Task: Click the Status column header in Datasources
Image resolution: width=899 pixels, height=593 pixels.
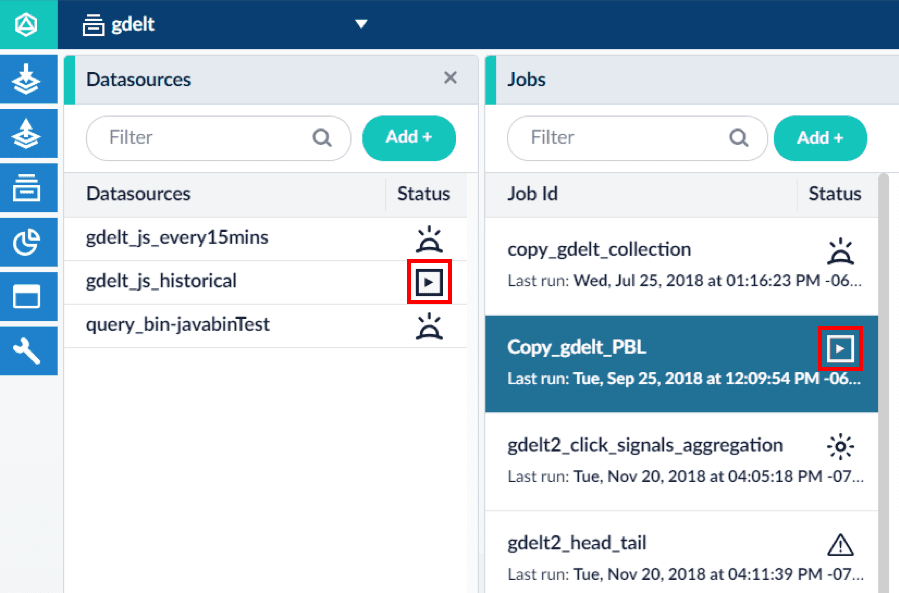Action: [424, 194]
